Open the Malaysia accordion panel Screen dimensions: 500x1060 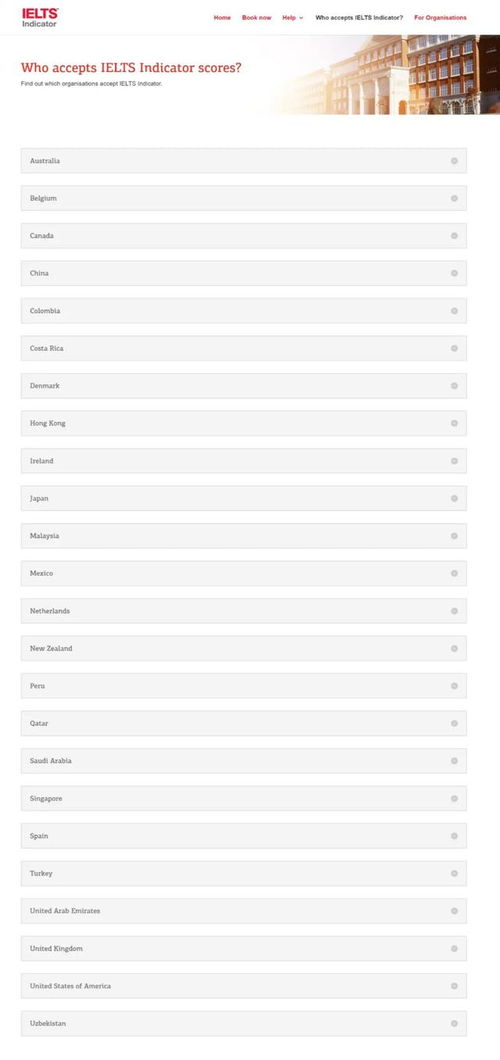244,535
